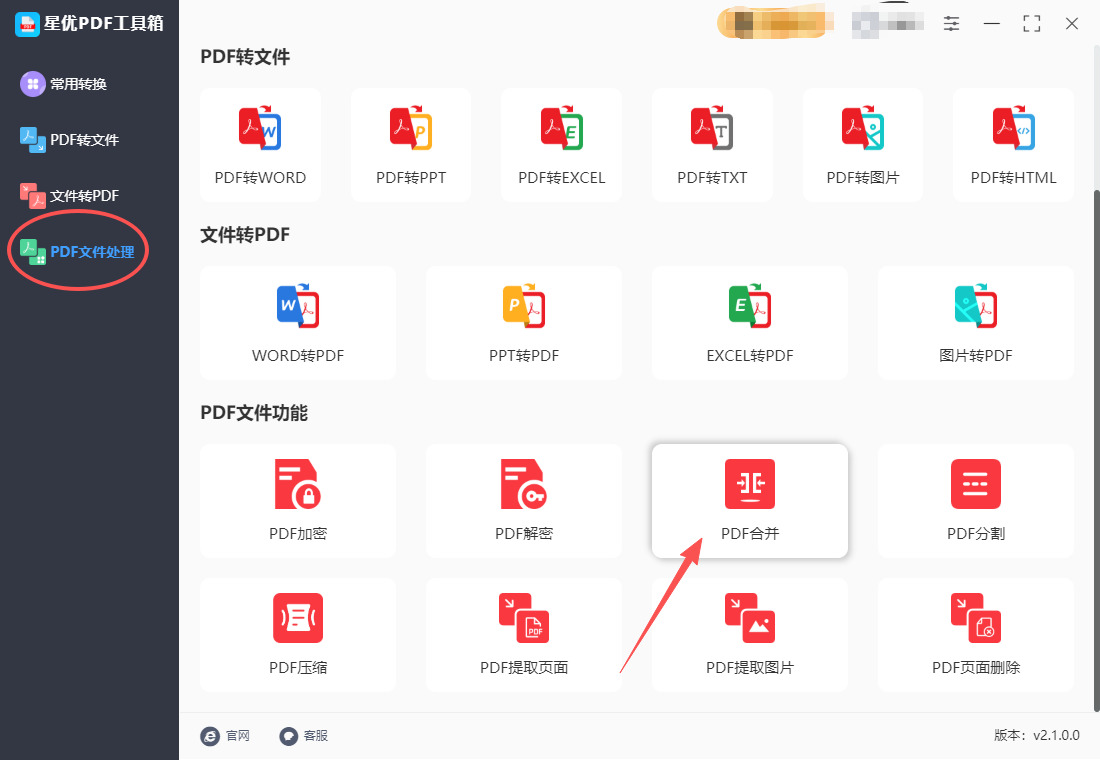
Task: Open the 官网 website link
Action: click(225, 735)
